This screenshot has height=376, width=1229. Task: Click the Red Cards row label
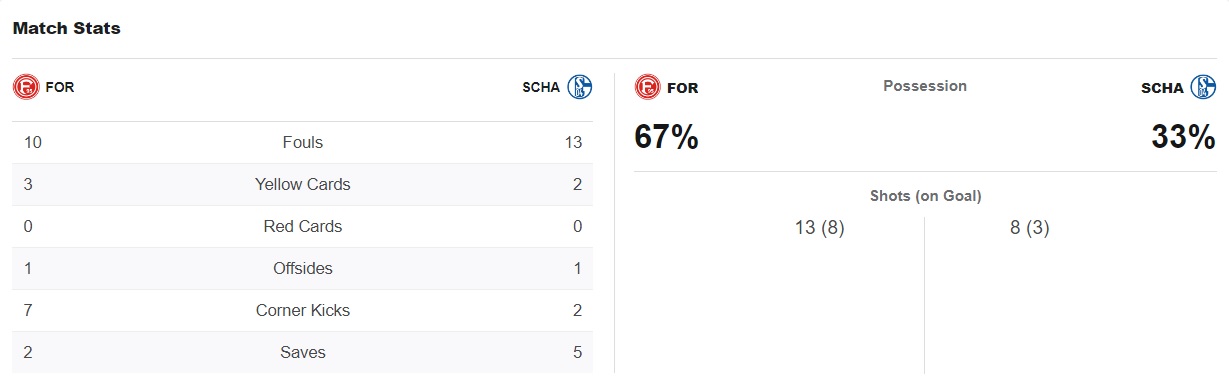(303, 226)
